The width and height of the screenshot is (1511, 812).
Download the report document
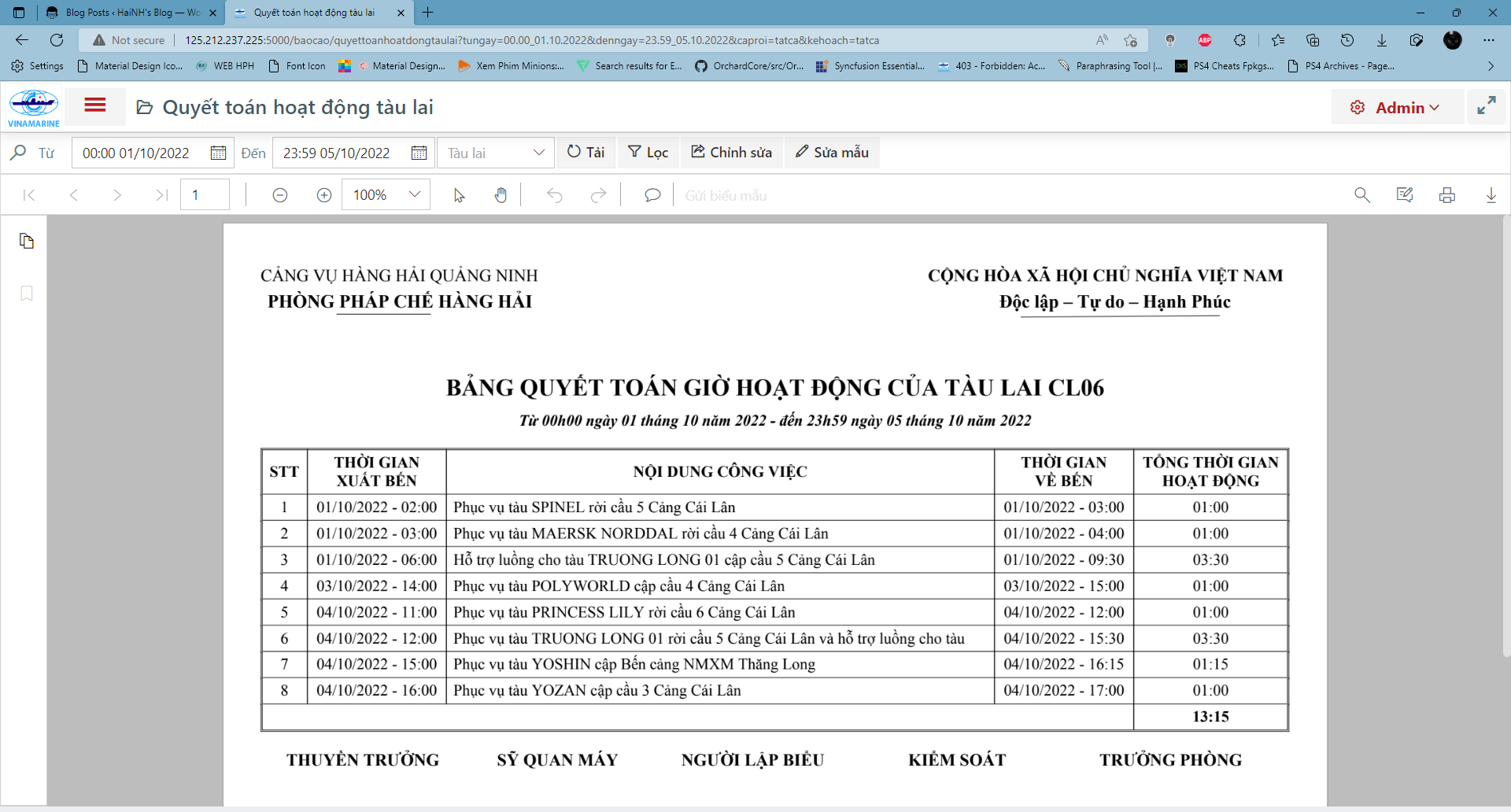coord(1491,195)
